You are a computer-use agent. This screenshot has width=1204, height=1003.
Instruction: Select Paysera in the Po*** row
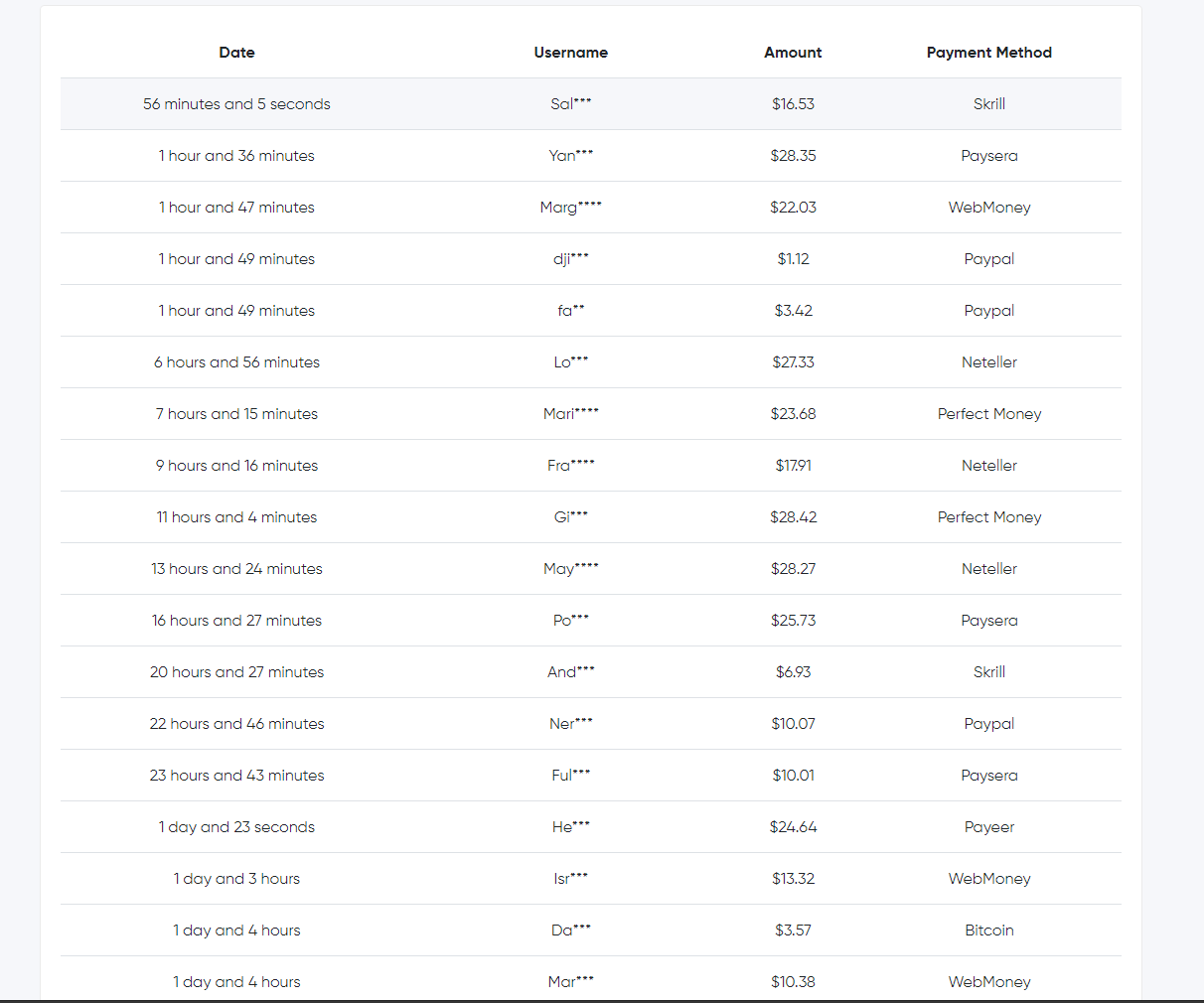pyautogui.click(x=989, y=621)
